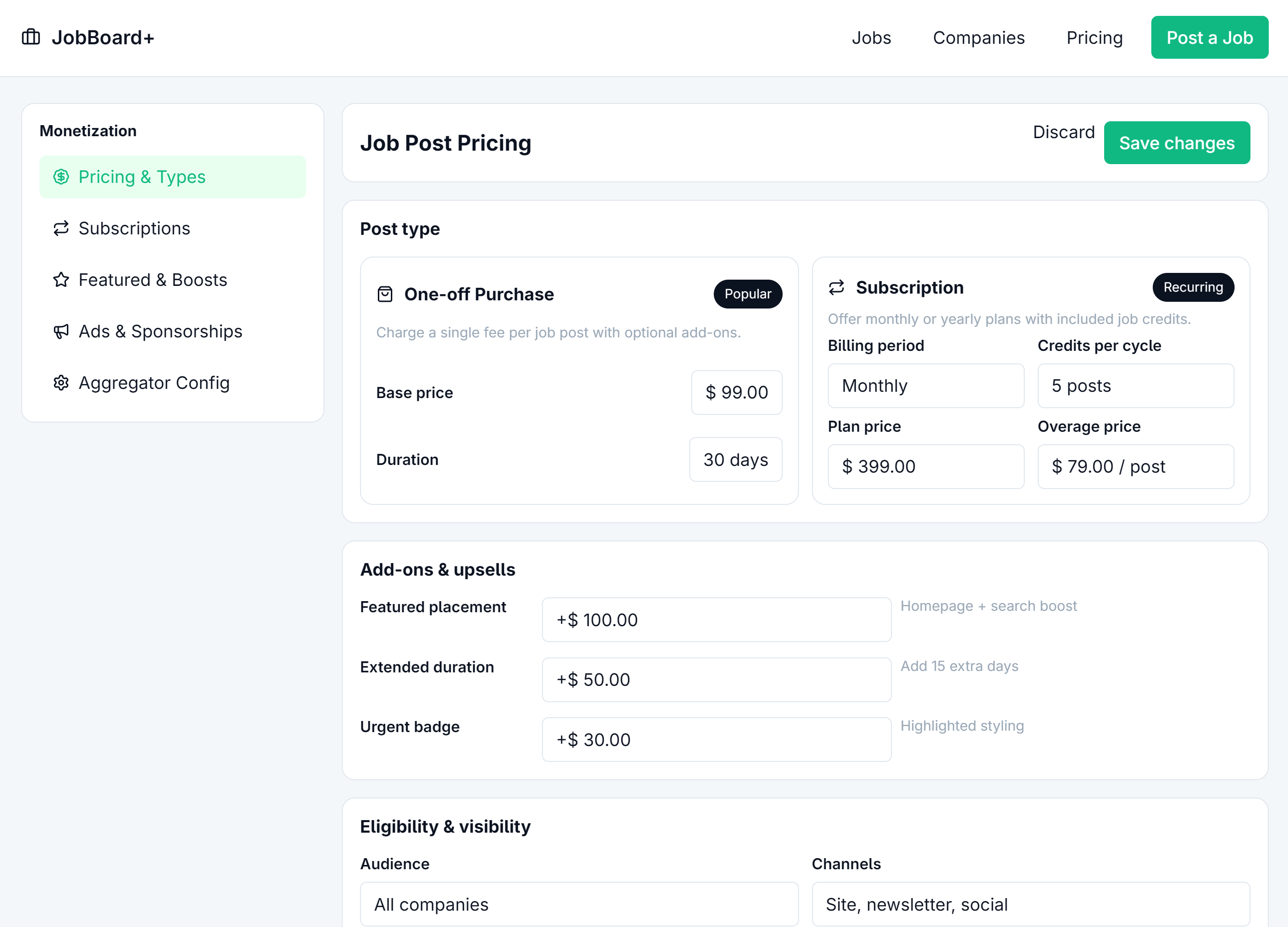Viewport: 1288px width, 927px height.
Task: Select the Pricing & Types dollar icon
Action: pos(61,177)
